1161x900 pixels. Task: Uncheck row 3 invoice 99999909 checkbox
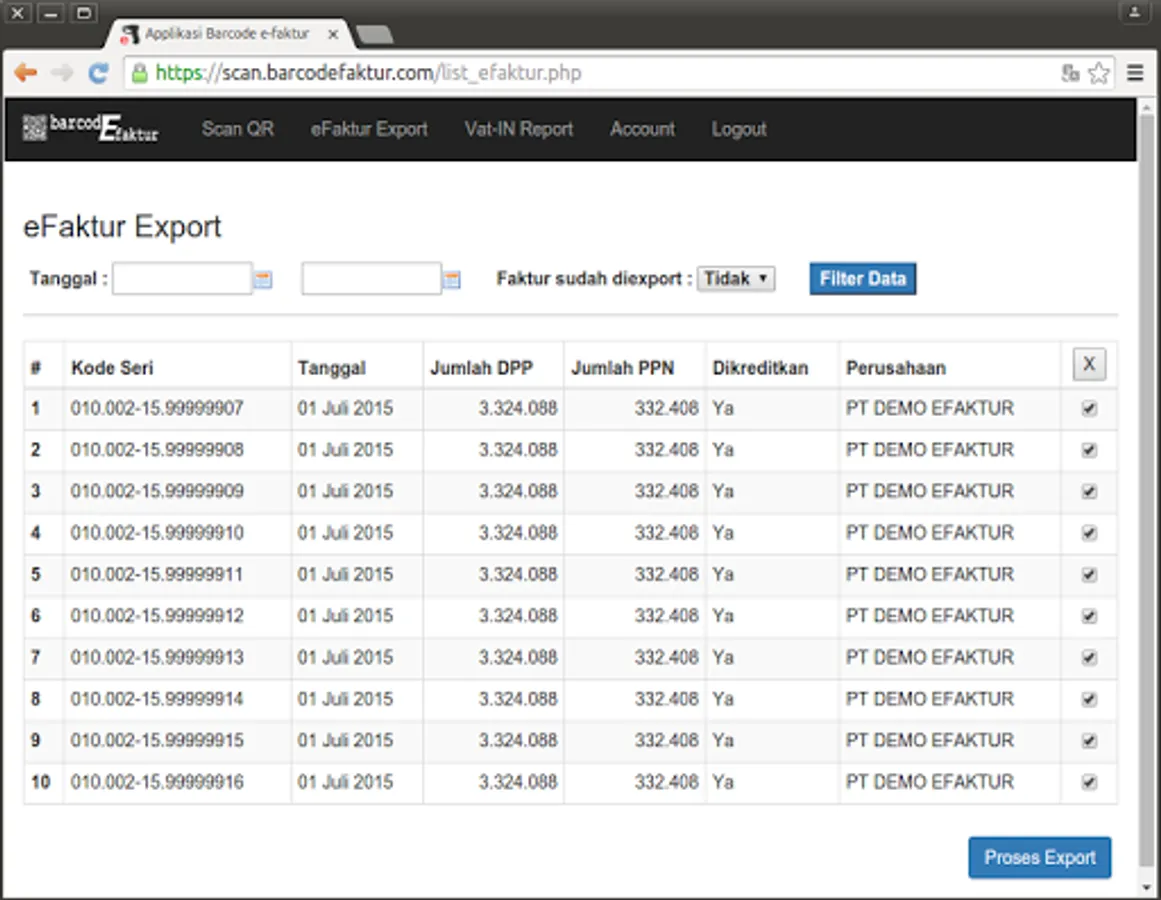1089,491
